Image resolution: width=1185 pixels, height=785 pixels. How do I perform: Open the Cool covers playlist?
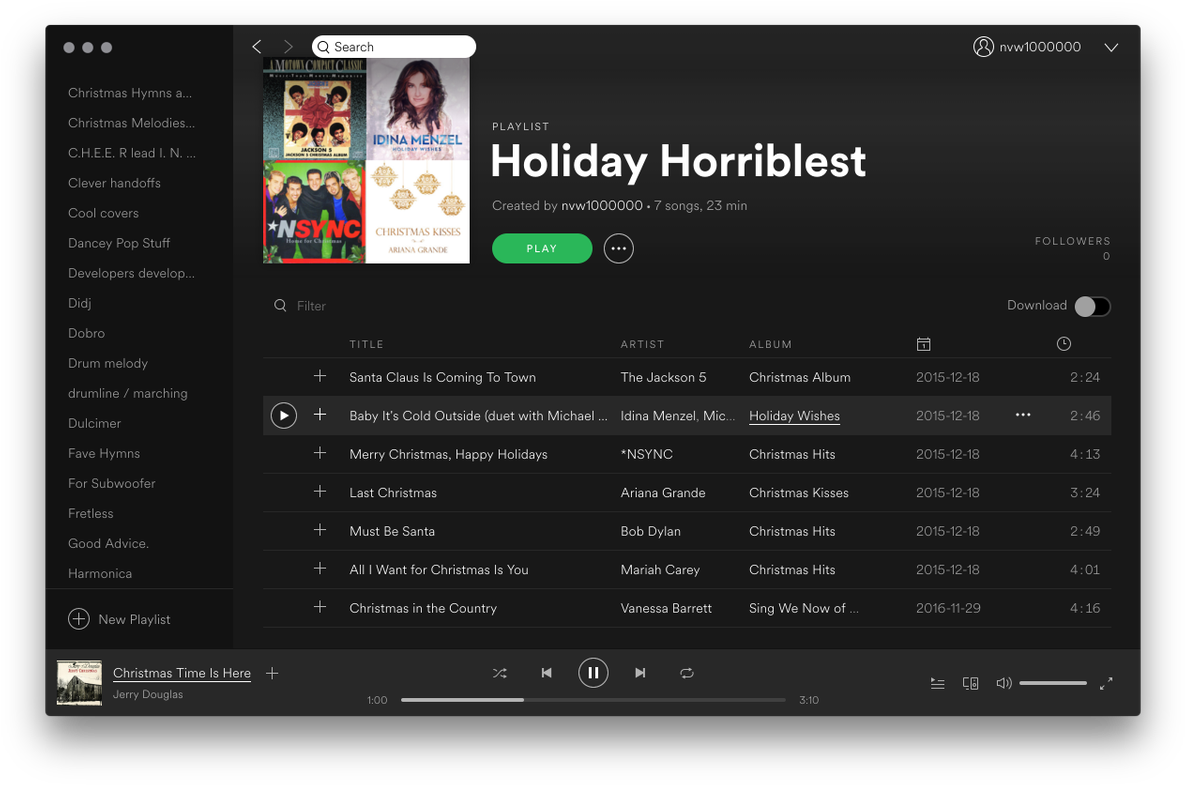click(103, 212)
